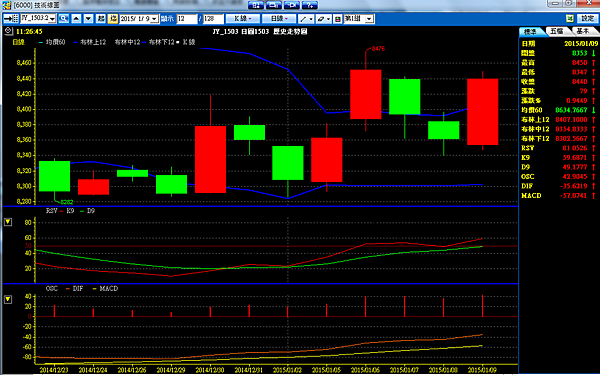Click the 8282 low price label

coord(67,202)
